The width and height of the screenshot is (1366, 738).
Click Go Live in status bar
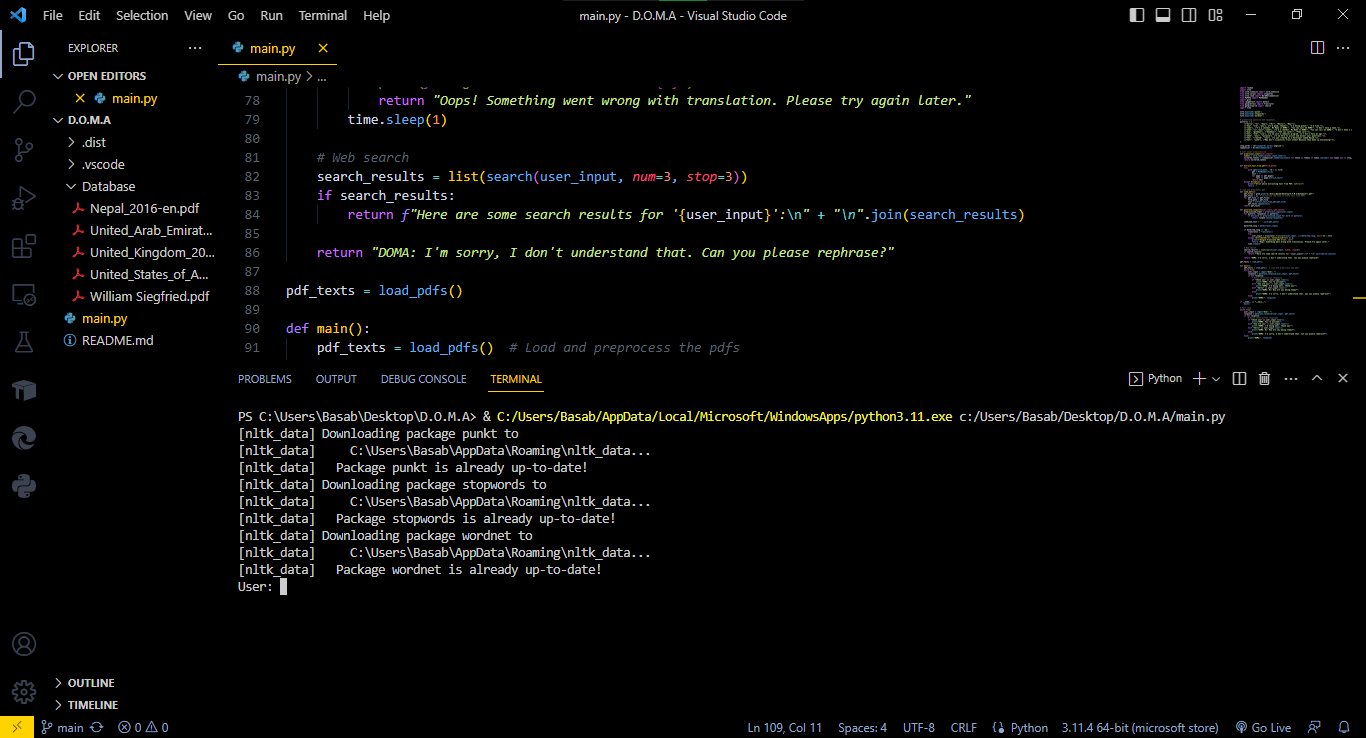tap(1264, 728)
